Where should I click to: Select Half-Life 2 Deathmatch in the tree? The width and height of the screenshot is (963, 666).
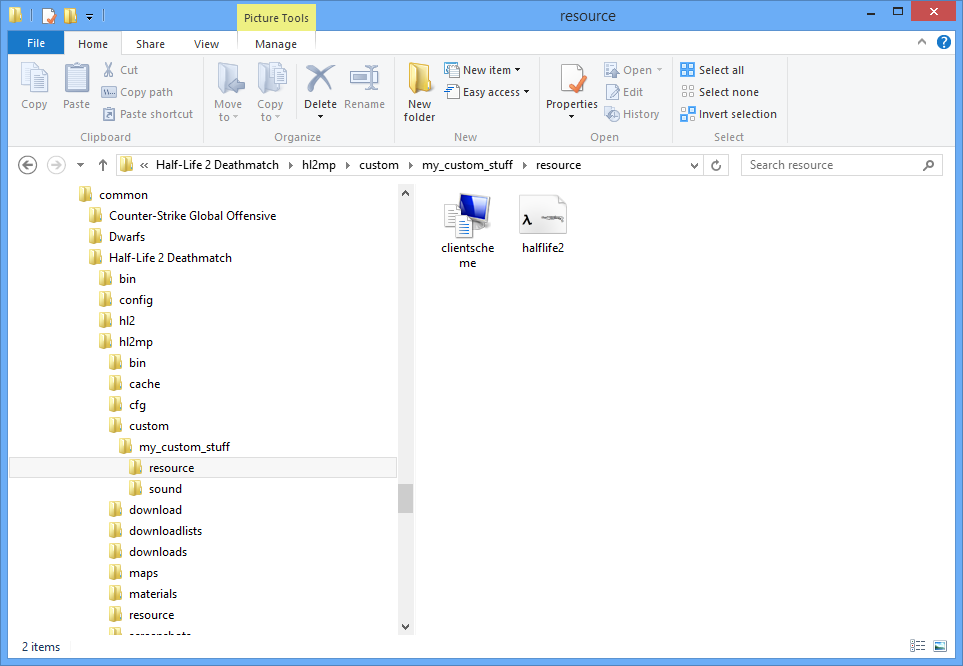pos(161,257)
